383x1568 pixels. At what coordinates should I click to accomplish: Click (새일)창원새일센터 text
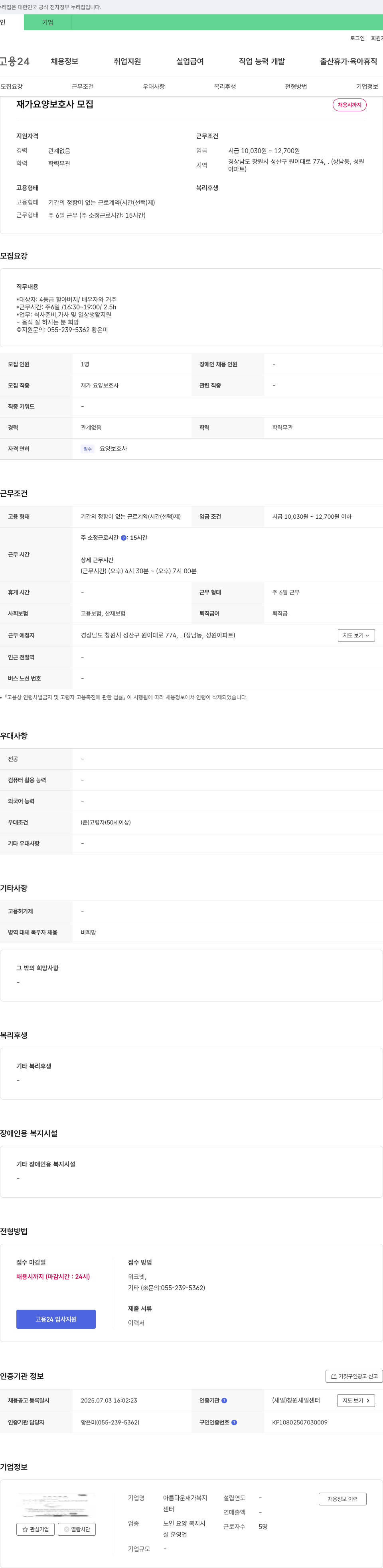pyautogui.click(x=296, y=1400)
